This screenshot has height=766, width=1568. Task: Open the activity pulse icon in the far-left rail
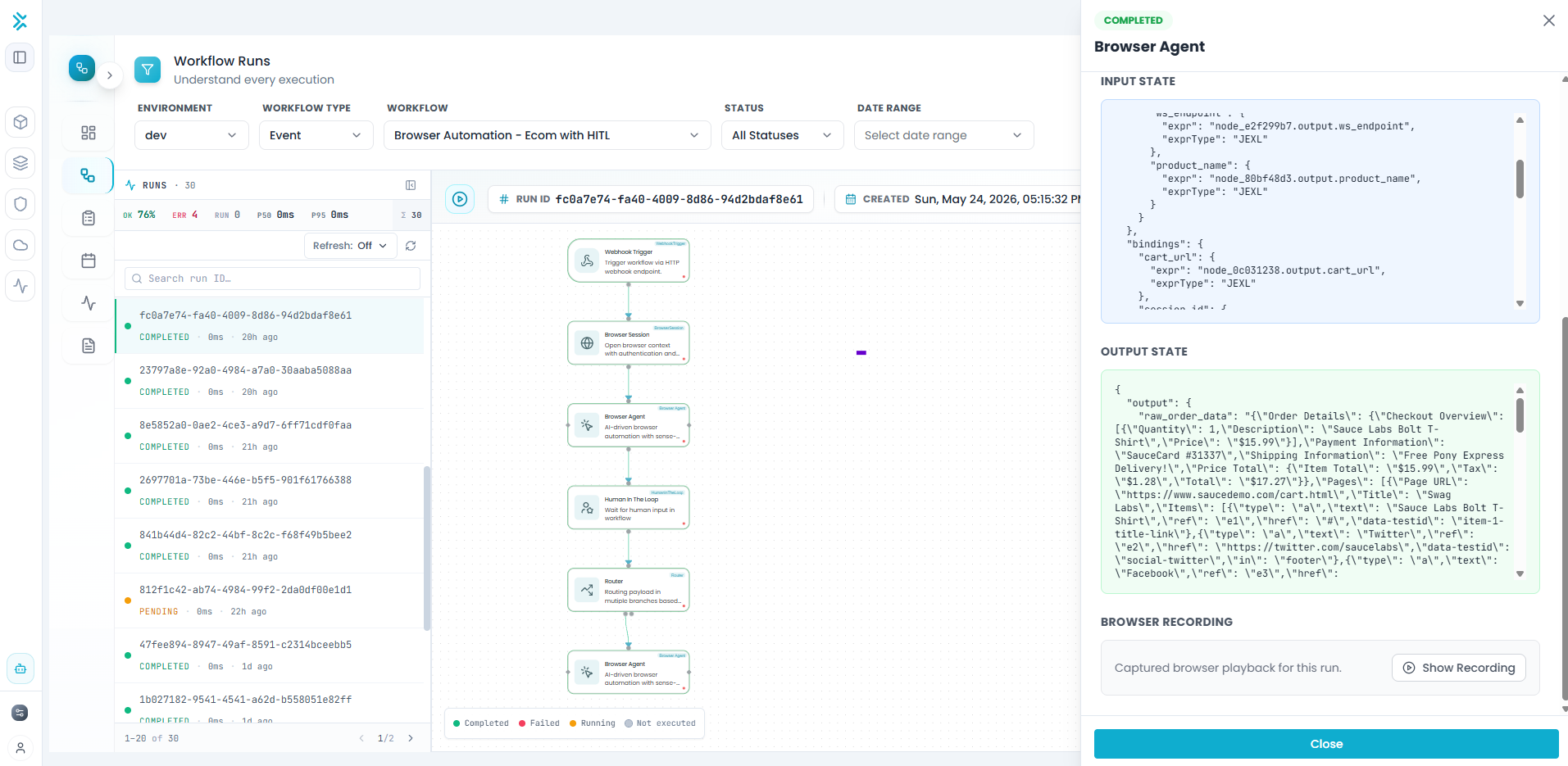20,286
